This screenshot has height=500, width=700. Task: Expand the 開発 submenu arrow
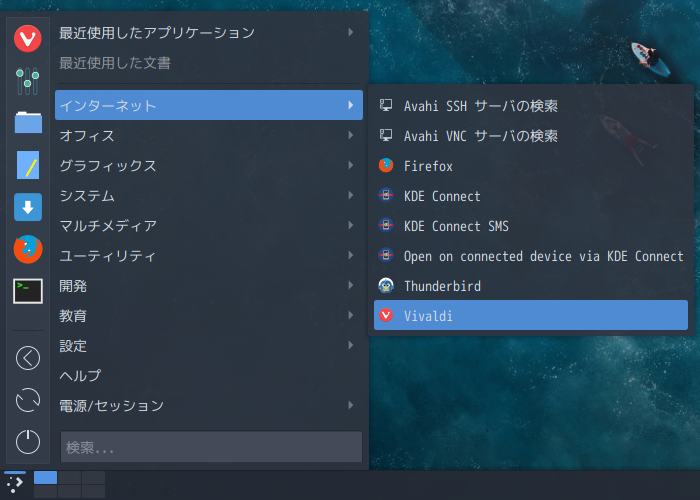351,285
